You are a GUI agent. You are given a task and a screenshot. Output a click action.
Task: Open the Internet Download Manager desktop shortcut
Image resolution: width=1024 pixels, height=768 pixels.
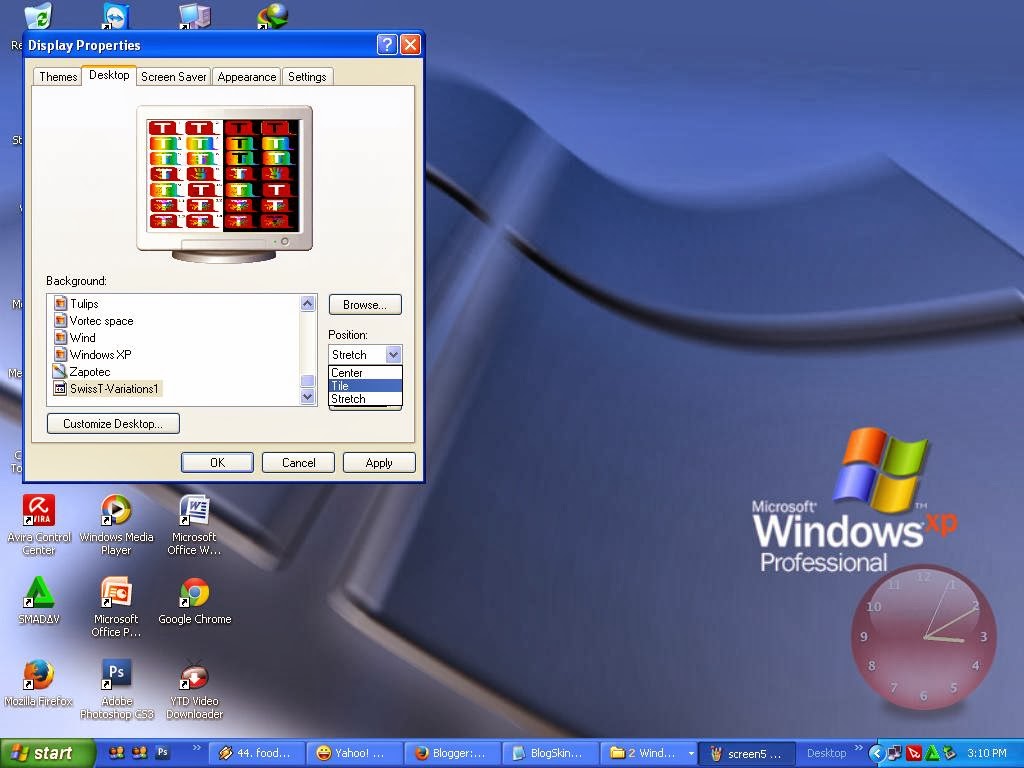click(x=273, y=16)
